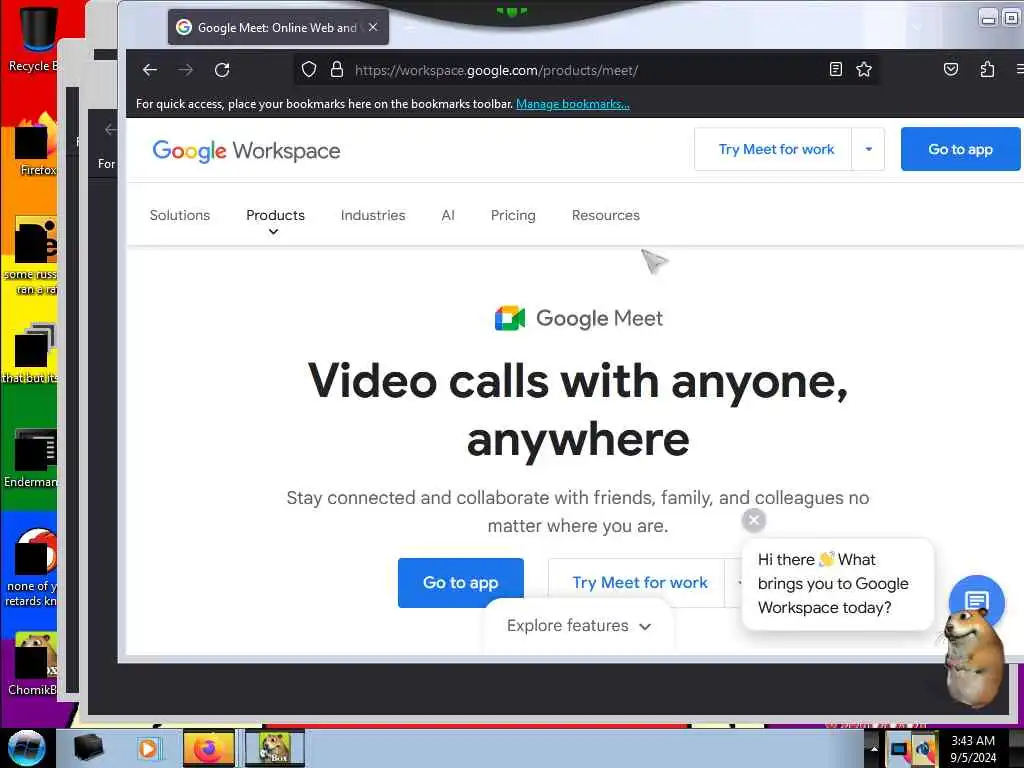Image resolution: width=1024 pixels, height=768 pixels.
Task: Open the Industries menu
Action: [373, 216]
